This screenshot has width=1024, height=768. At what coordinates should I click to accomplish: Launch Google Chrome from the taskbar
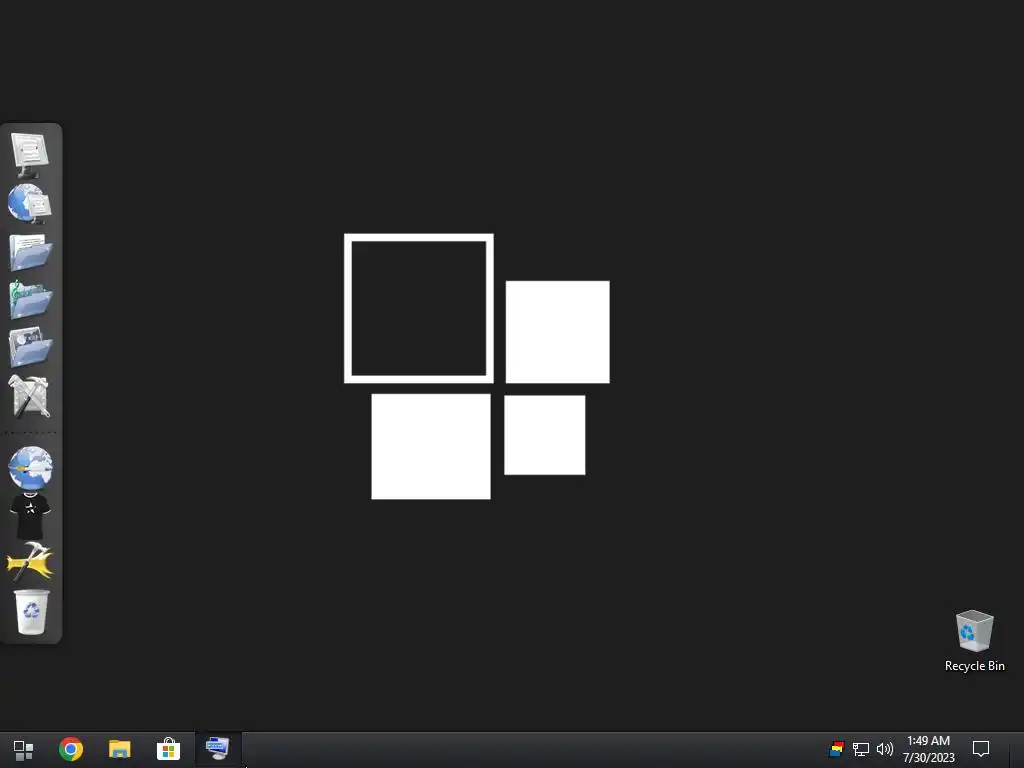coord(71,749)
